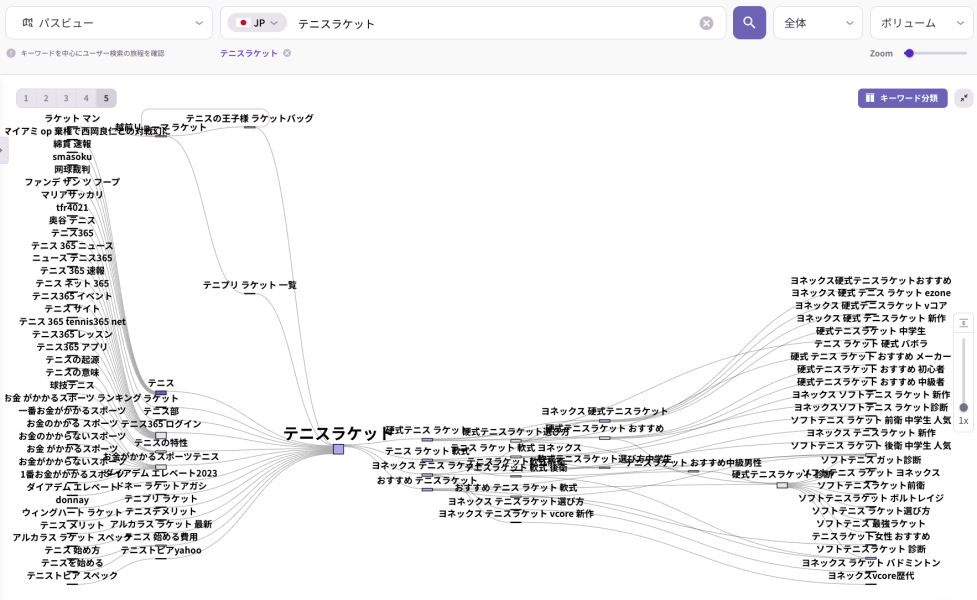Switch to page 4 of results
The height and width of the screenshot is (600, 977).
[x=85, y=98]
